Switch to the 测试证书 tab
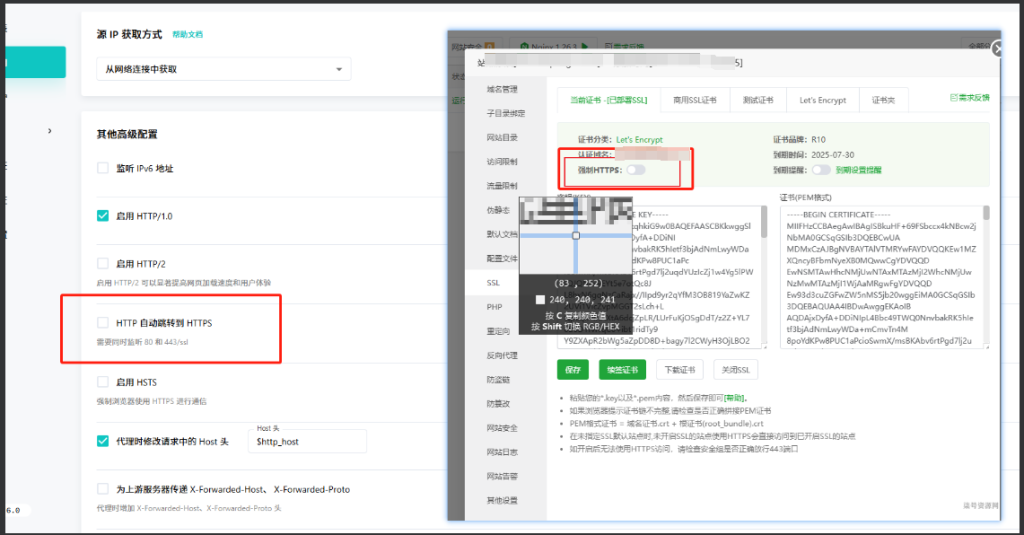Viewport: 1024px width, 535px height. click(758, 100)
